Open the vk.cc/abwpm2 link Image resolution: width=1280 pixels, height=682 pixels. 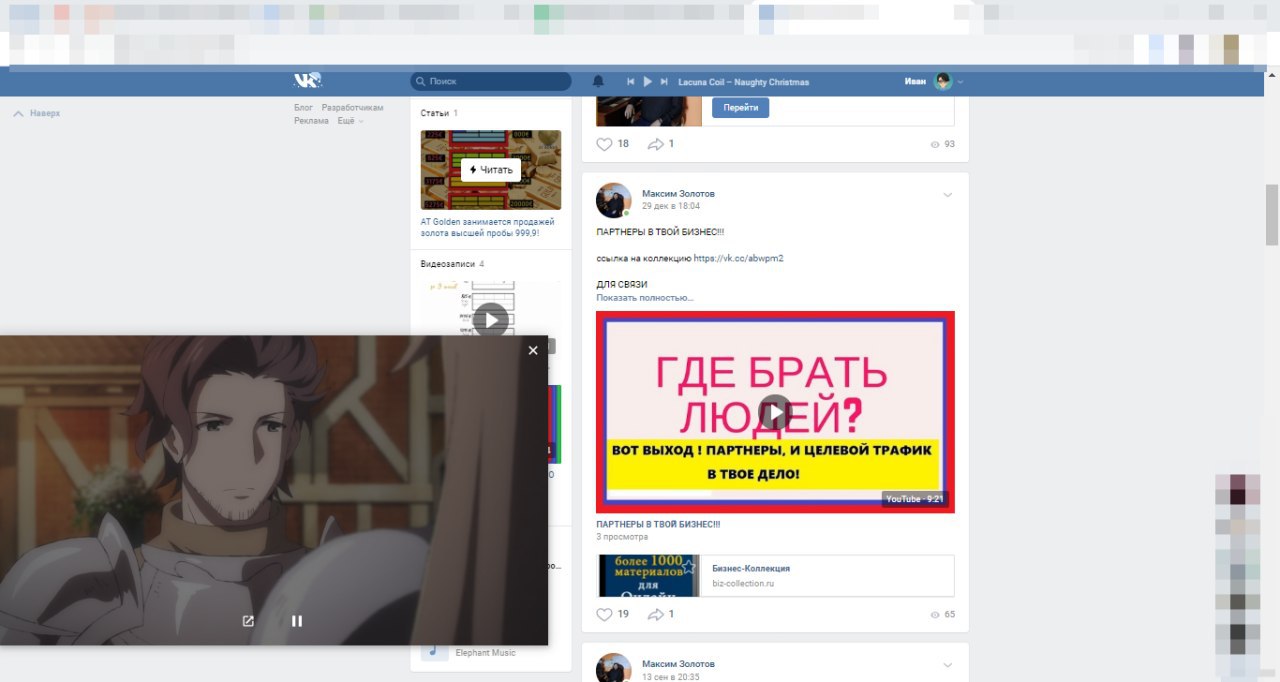pos(738,258)
